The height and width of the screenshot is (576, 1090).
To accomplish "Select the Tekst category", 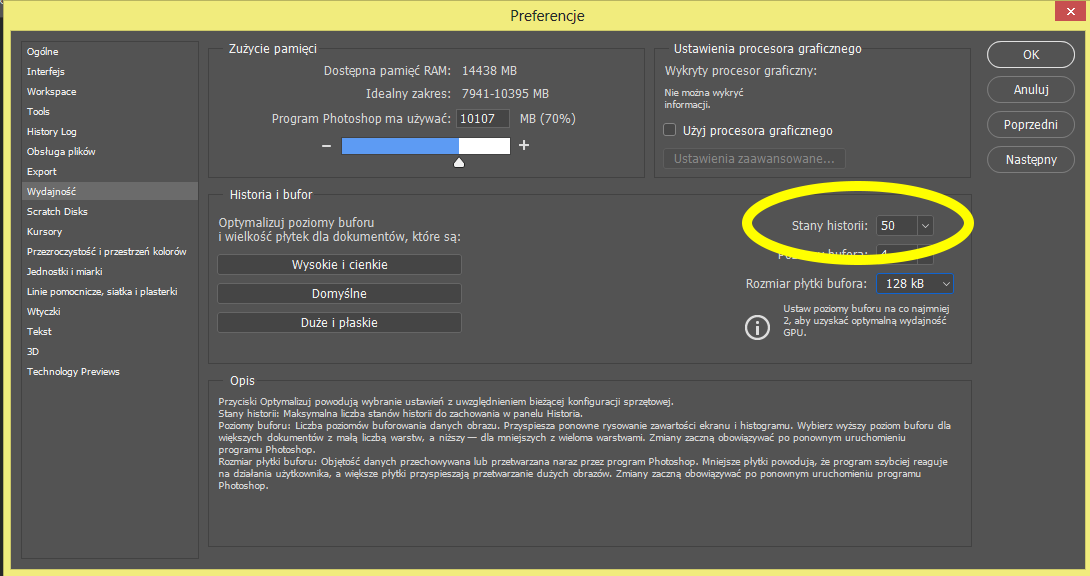I will click(39, 331).
